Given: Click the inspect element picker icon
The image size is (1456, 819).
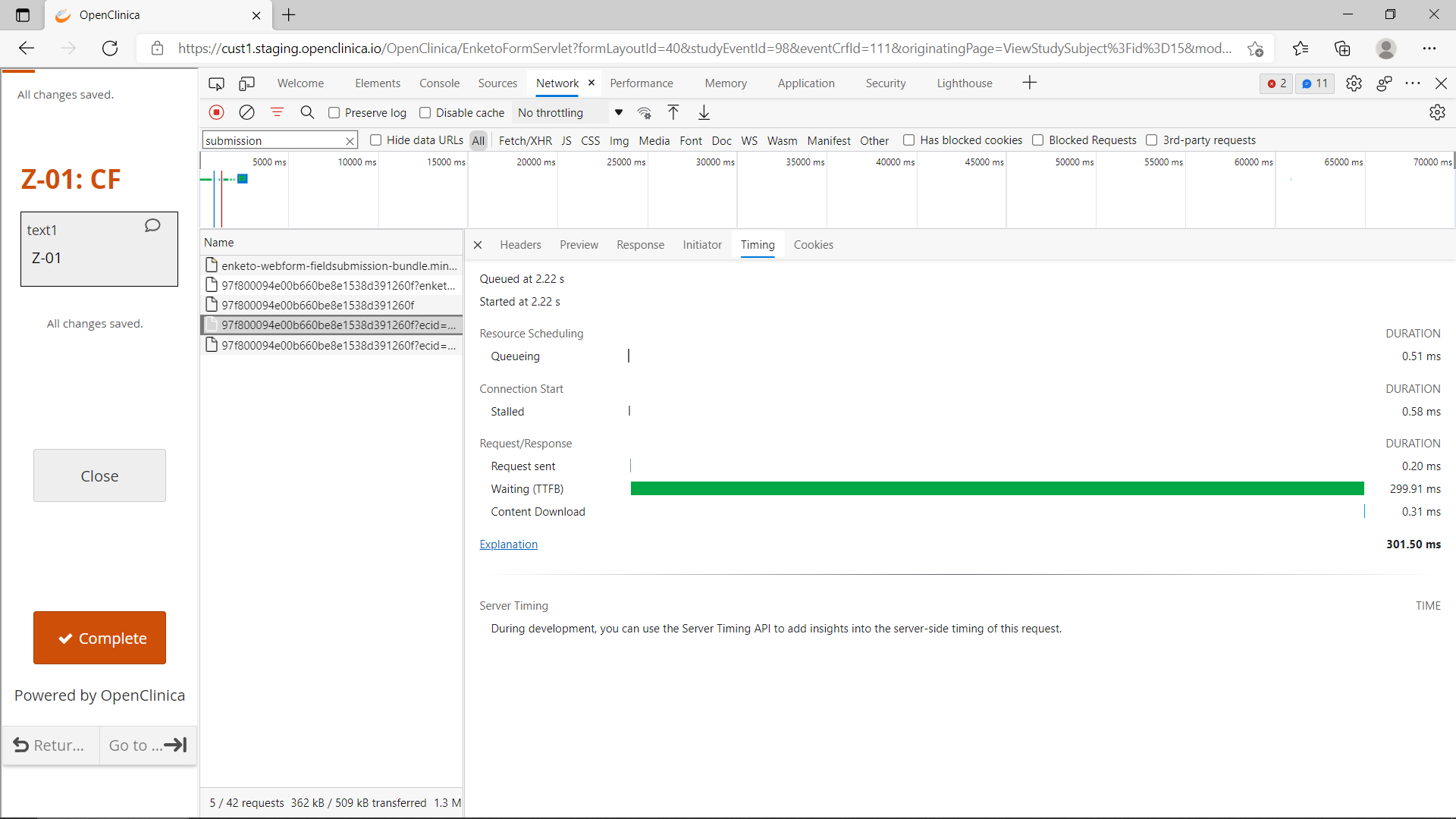Looking at the screenshot, I should [x=216, y=83].
